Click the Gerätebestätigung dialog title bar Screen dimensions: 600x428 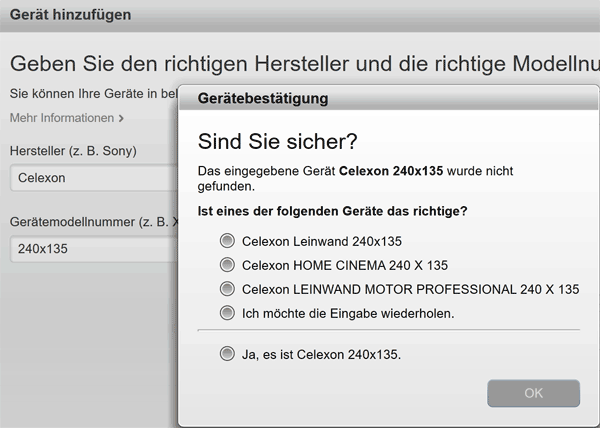(x=388, y=100)
